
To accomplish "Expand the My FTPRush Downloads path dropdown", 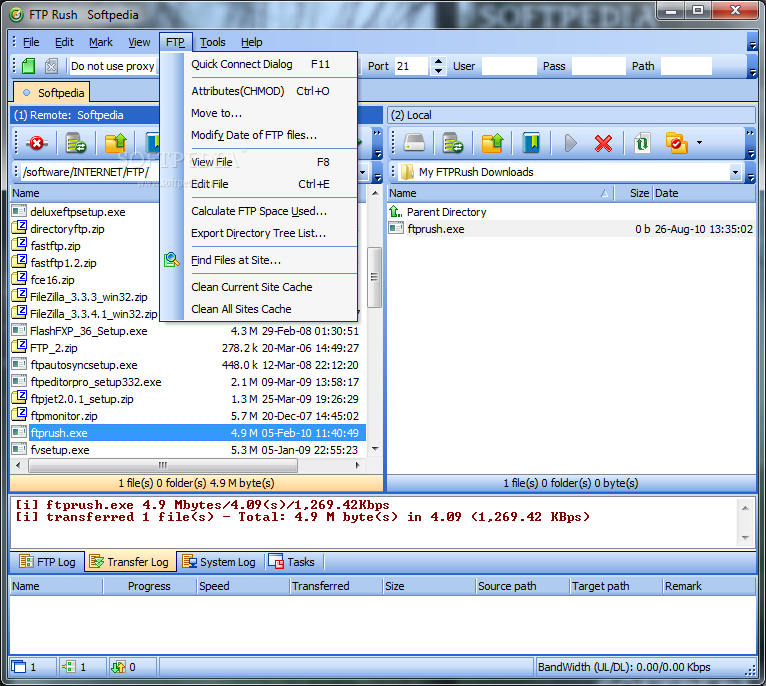I will [735, 172].
